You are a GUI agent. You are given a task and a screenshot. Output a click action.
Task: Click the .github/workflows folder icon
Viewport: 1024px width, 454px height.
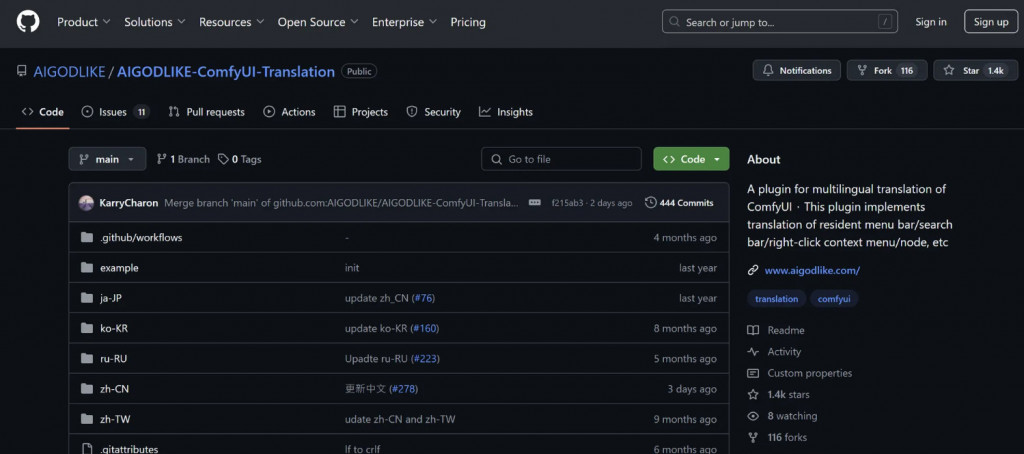point(87,237)
